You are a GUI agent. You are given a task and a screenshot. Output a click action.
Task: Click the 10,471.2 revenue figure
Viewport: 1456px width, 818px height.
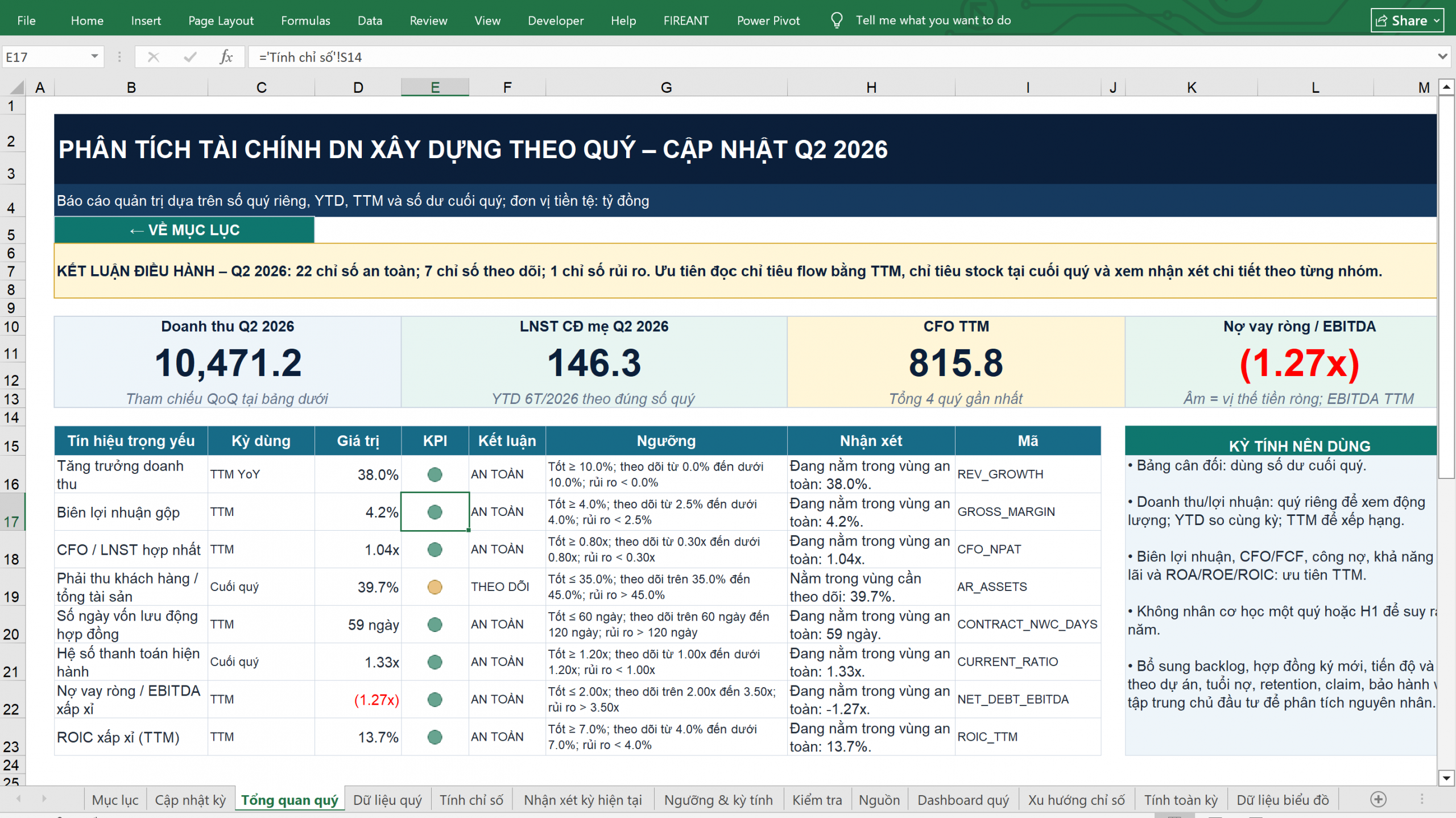228,363
